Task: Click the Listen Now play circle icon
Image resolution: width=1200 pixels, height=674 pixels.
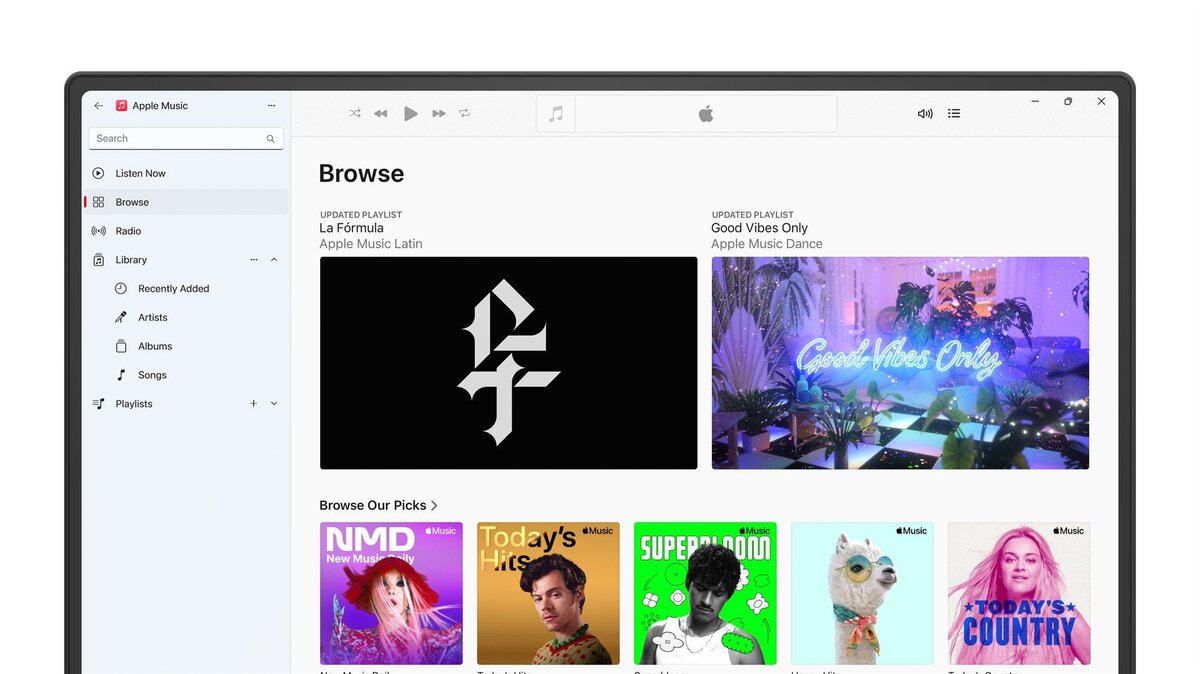Action: (x=98, y=173)
